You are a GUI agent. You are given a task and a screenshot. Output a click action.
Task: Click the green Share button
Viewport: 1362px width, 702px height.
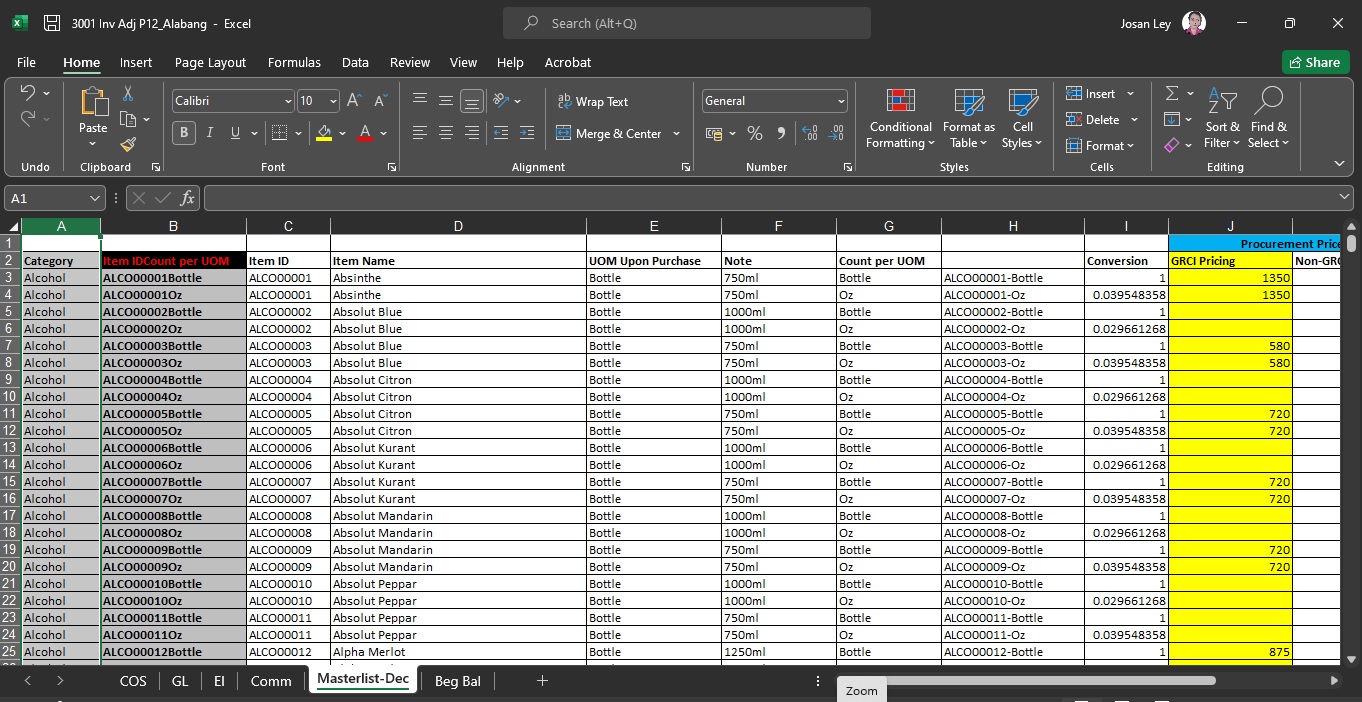1315,62
